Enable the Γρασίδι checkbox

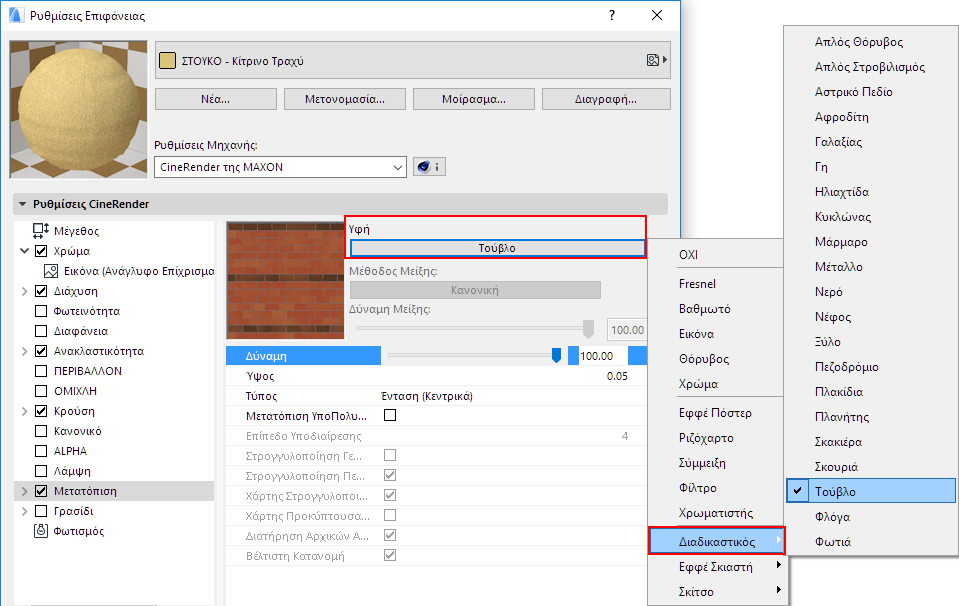[x=41, y=511]
